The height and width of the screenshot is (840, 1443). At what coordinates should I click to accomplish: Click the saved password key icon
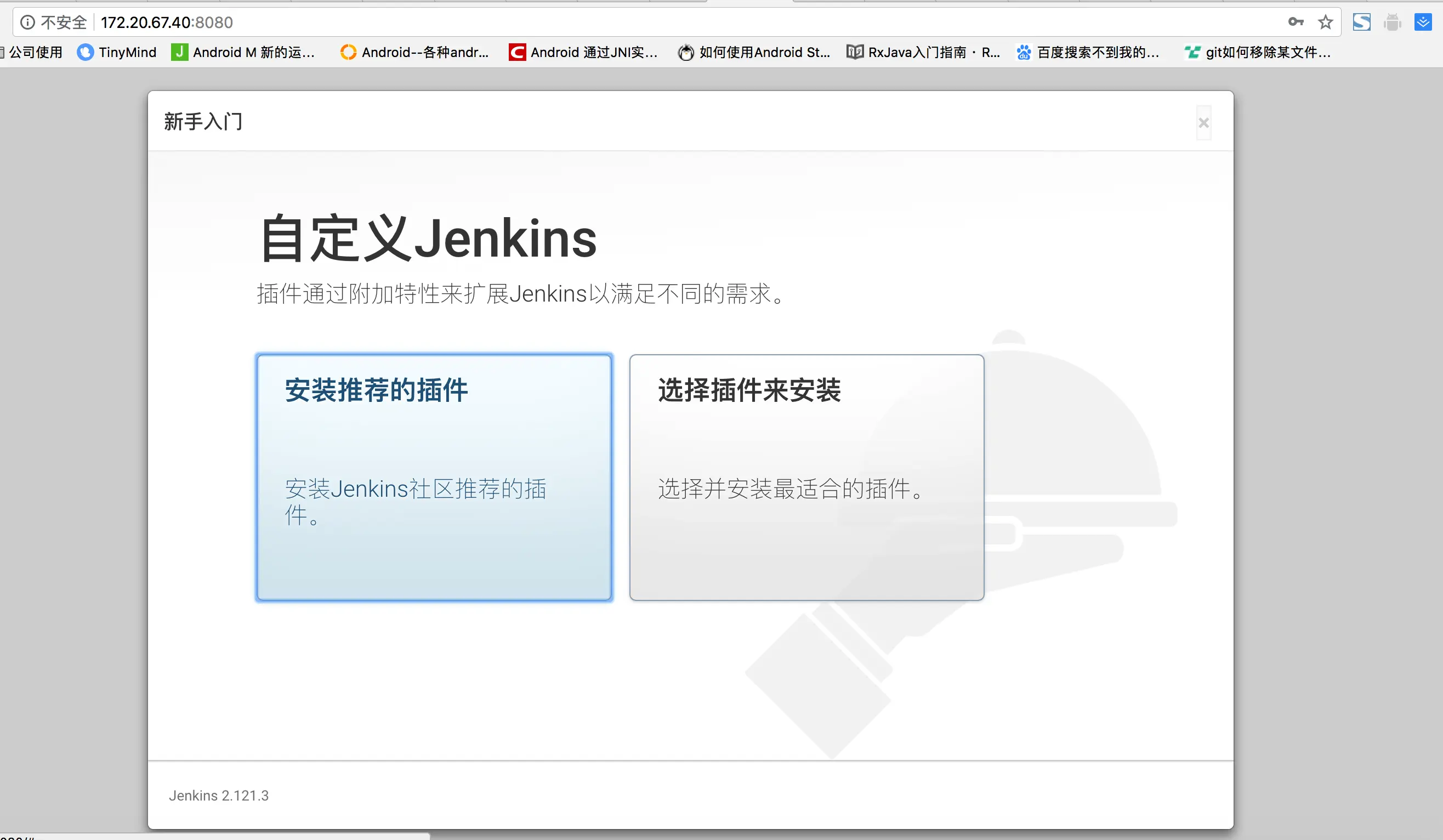tap(1296, 22)
